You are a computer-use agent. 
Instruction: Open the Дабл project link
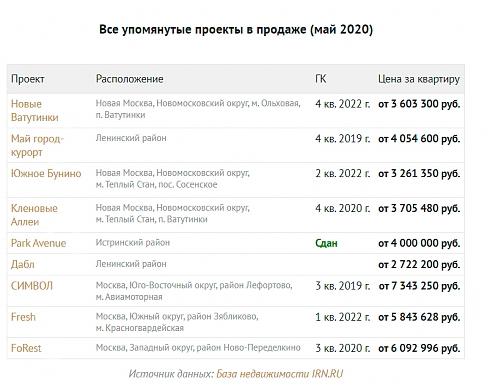(x=23, y=264)
